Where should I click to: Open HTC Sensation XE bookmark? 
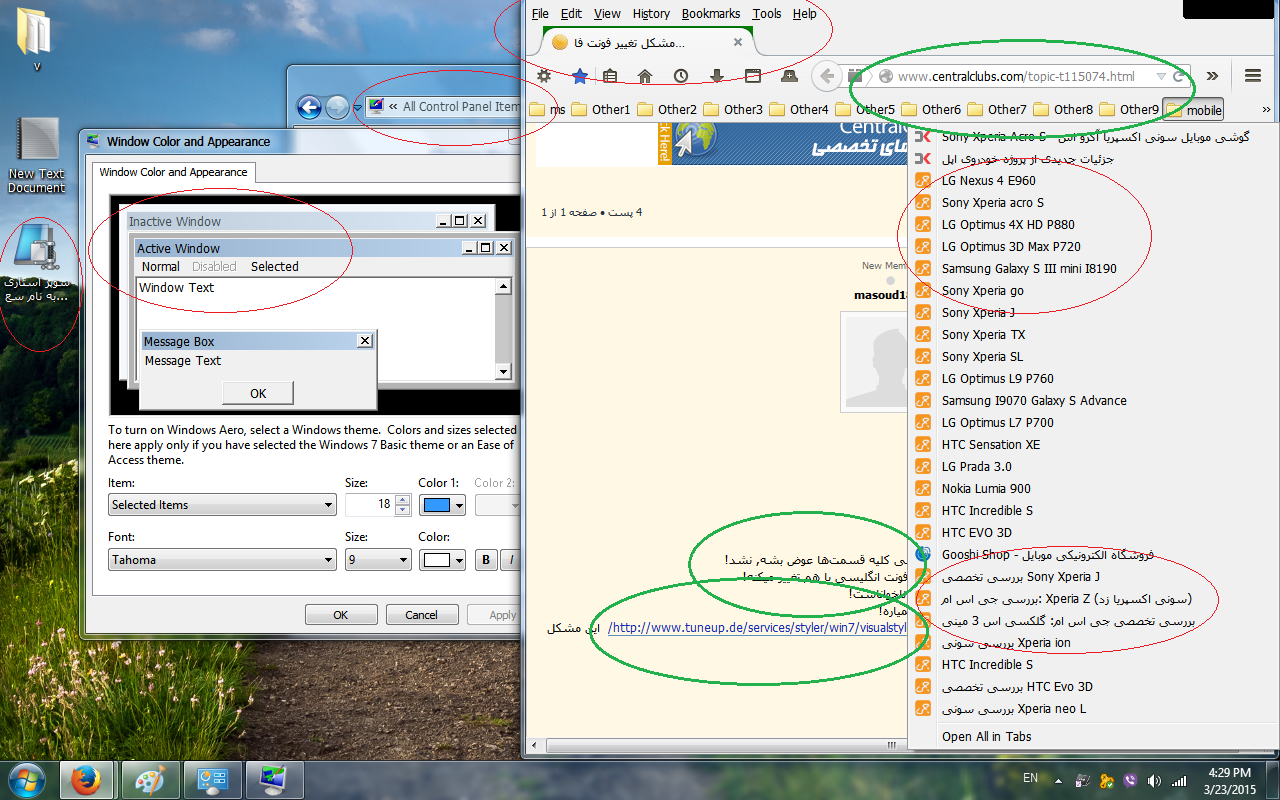[1093, 445]
